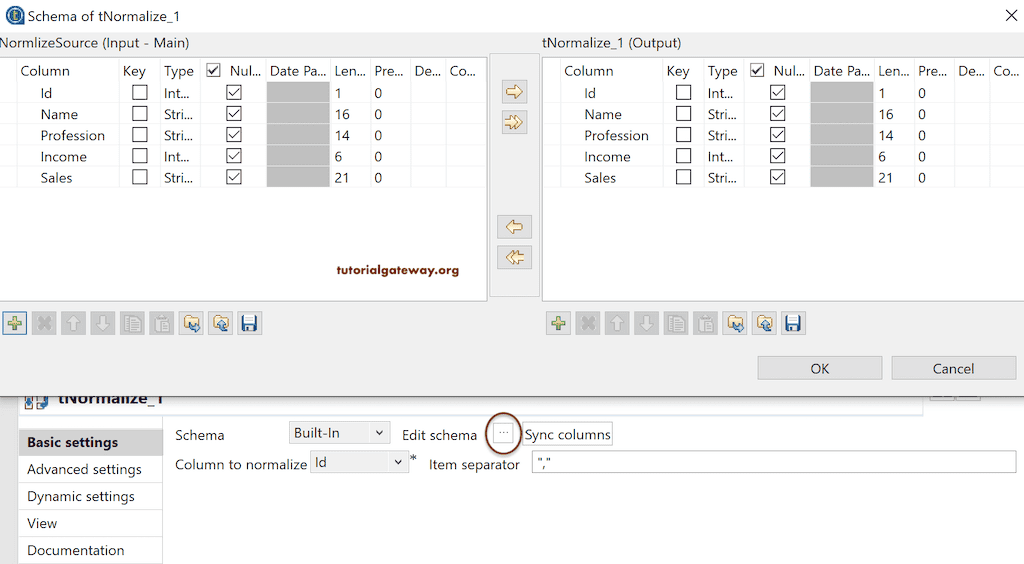Save output schema as generic schema

[793, 323]
